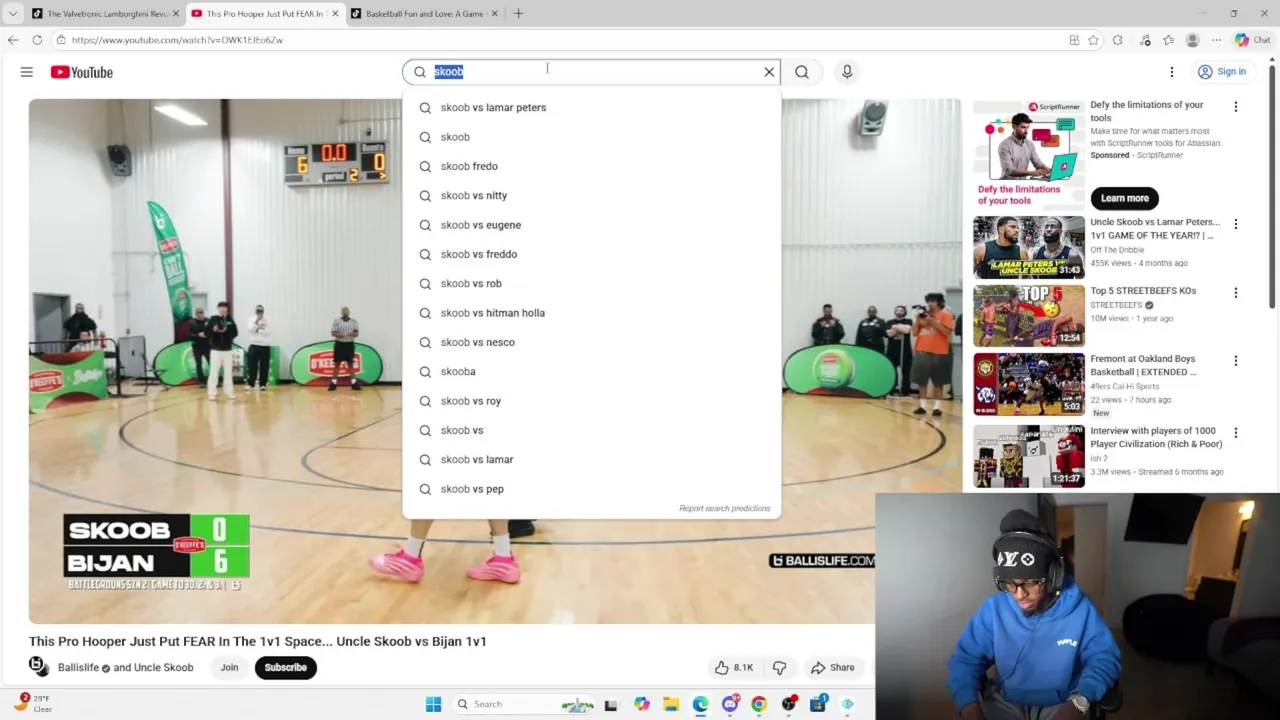
Task: Click the magnifier search submit button
Action: tap(802, 72)
